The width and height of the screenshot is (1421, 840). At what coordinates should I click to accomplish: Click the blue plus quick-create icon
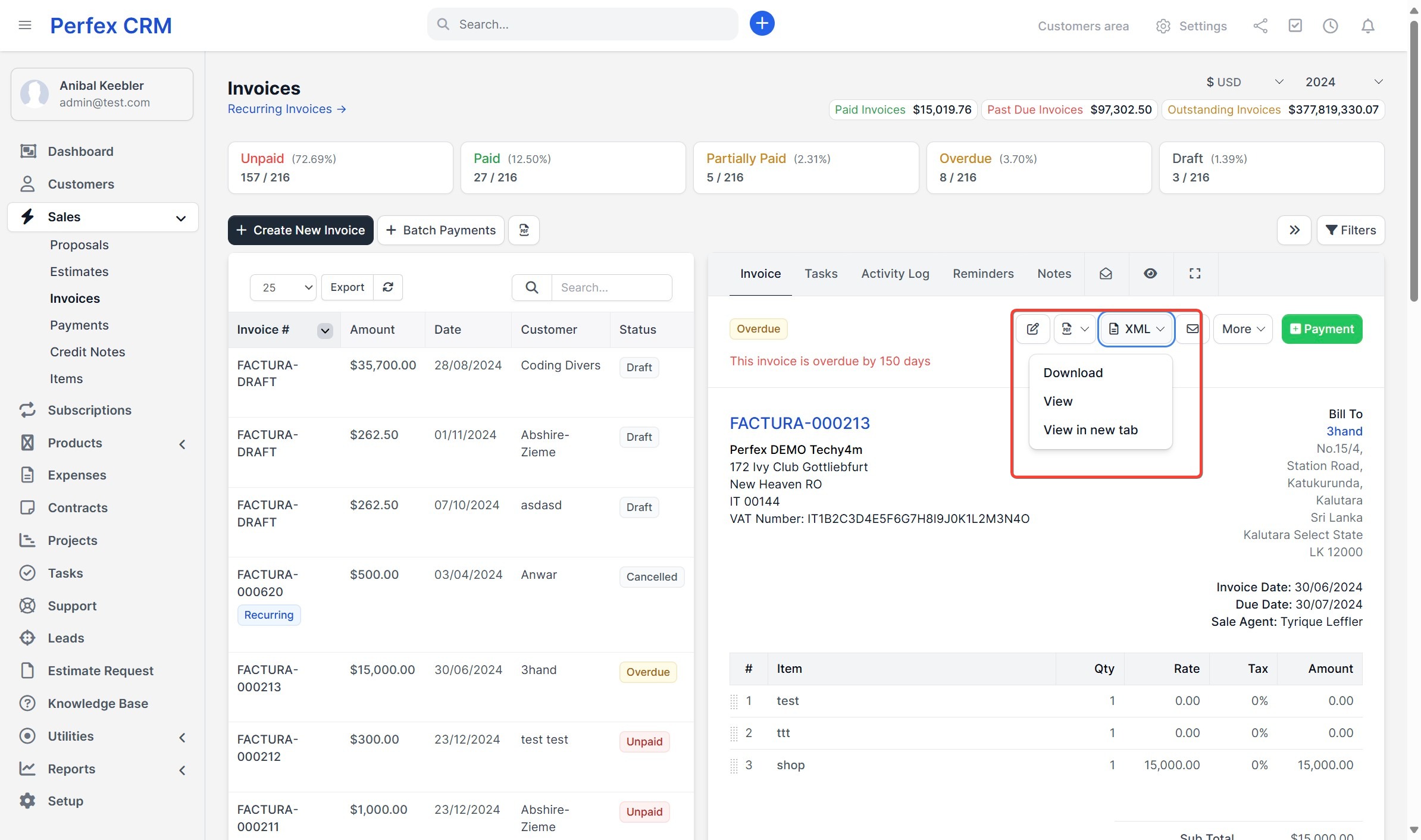[762, 24]
